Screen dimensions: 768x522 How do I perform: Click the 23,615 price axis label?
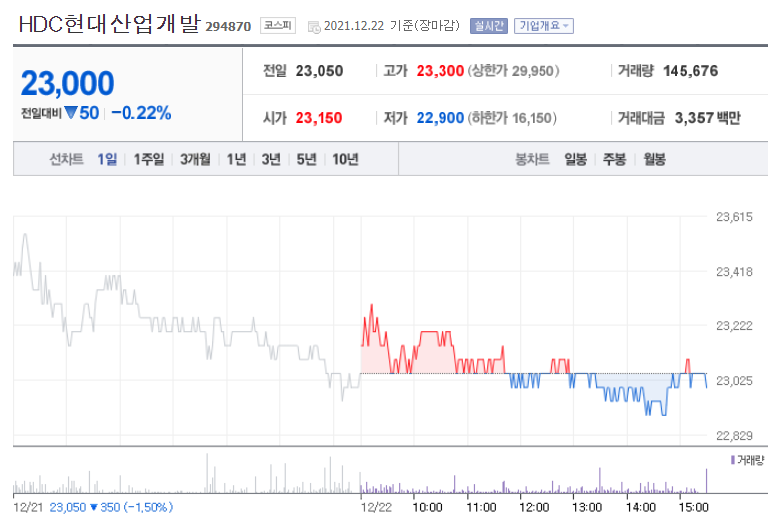pyautogui.click(x=734, y=217)
